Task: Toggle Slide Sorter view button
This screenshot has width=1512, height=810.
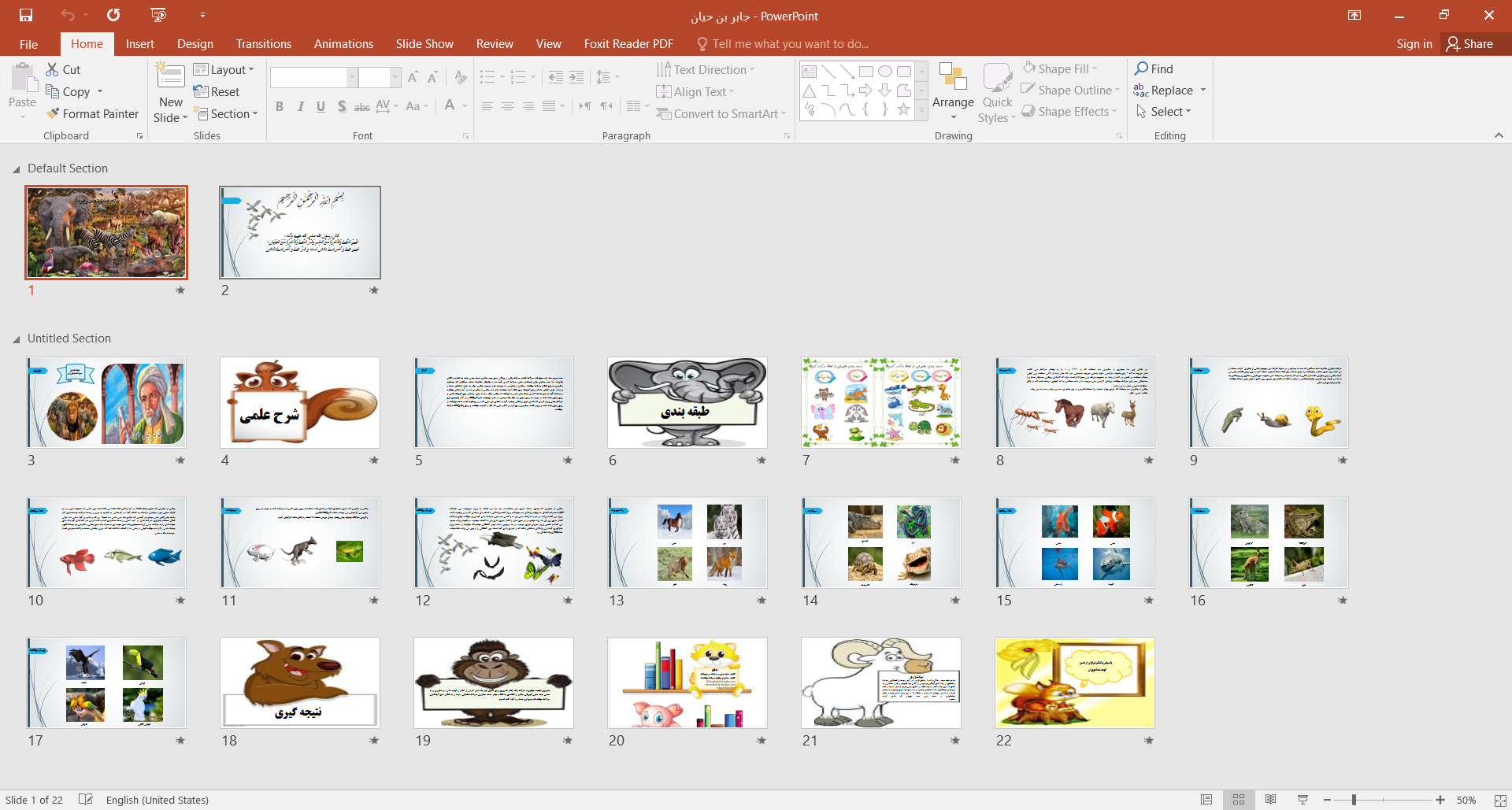Action: [1239, 800]
